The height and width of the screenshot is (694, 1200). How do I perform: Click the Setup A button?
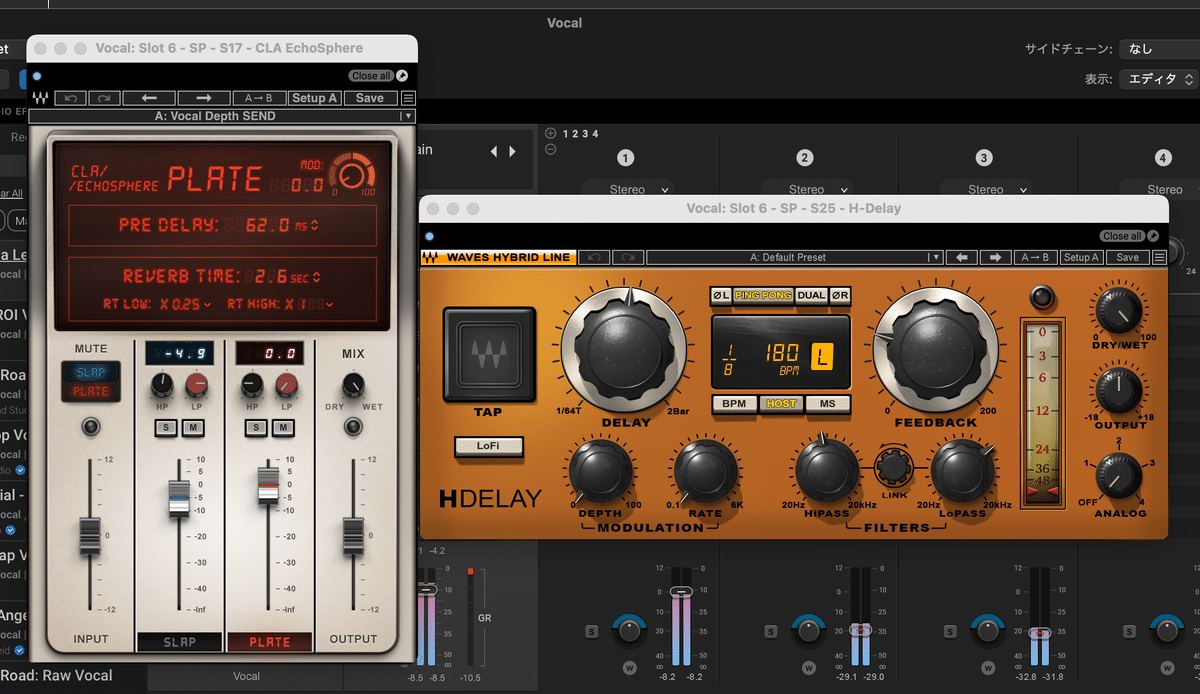click(x=314, y=98)
